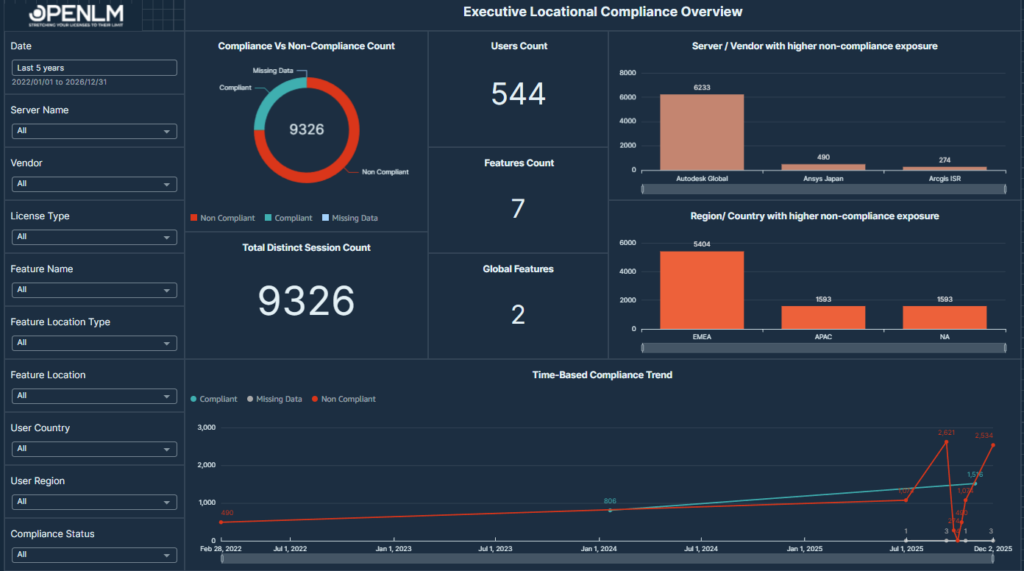
Task: Toggle Non Compliant series in trend legend
Action: click(x=344, y=399)
